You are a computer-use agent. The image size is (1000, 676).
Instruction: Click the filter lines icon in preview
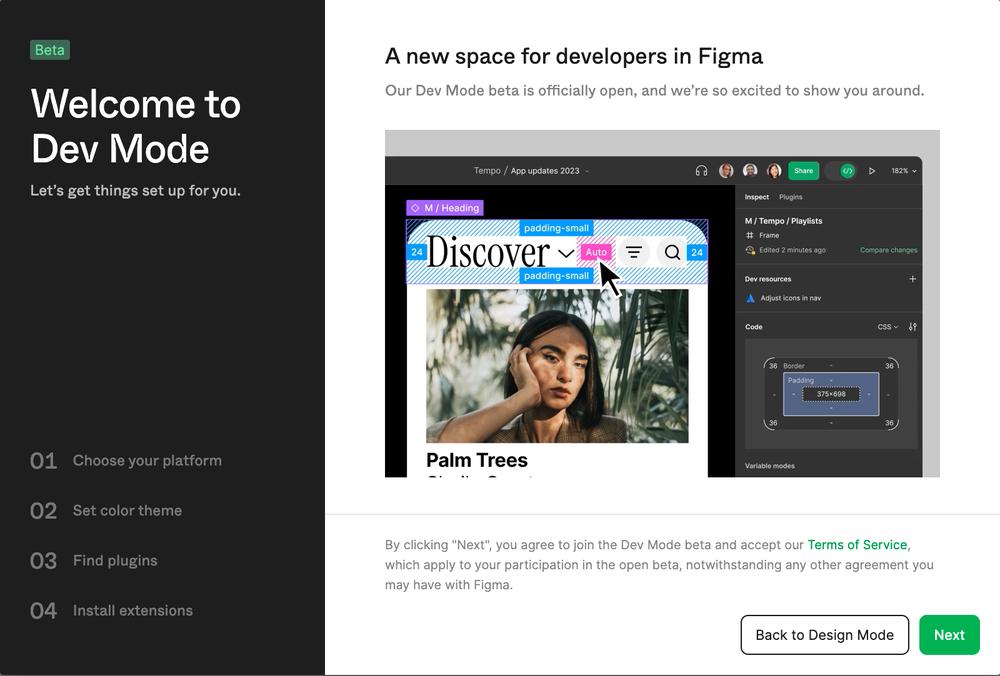(633, 253)
